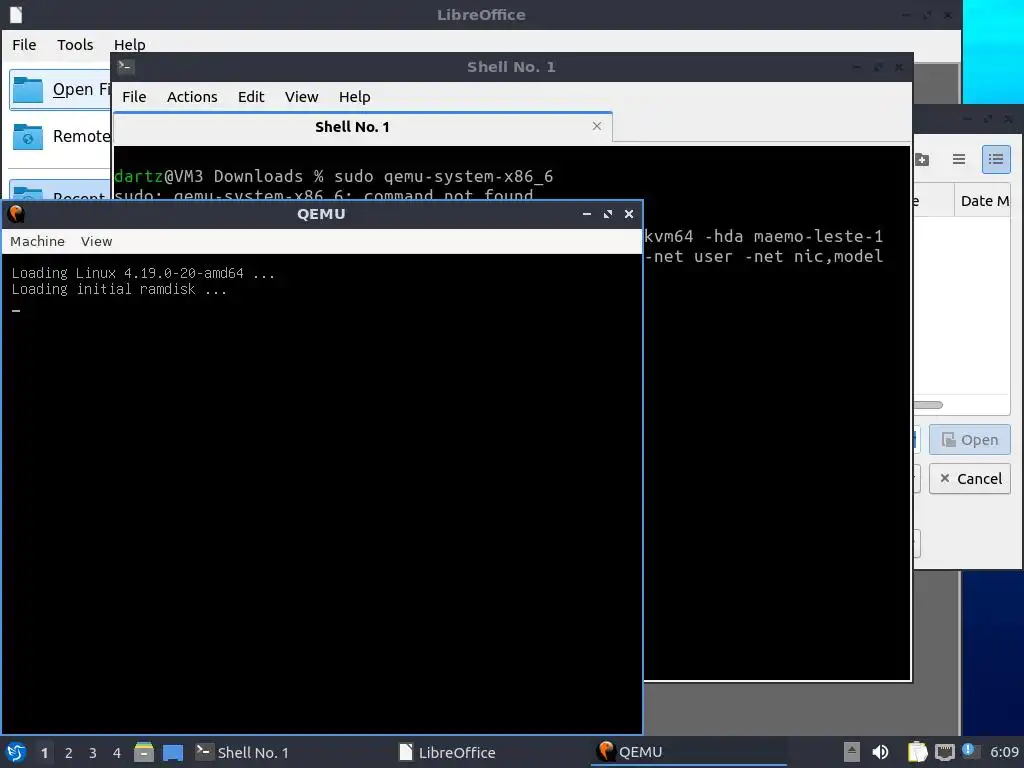Open the clipboard manager tray icon
This screenshot has width=1024, height=768.
(917, 752)
